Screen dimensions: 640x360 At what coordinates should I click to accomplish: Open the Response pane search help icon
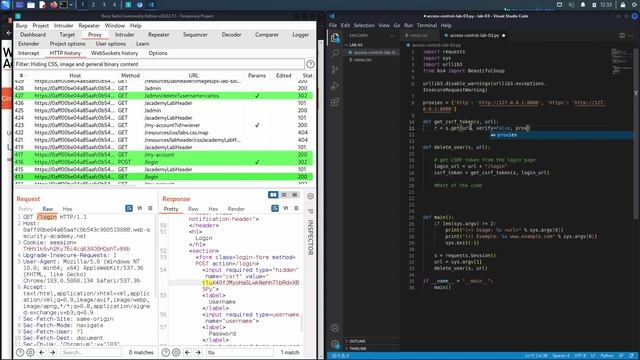coord(166,352)
